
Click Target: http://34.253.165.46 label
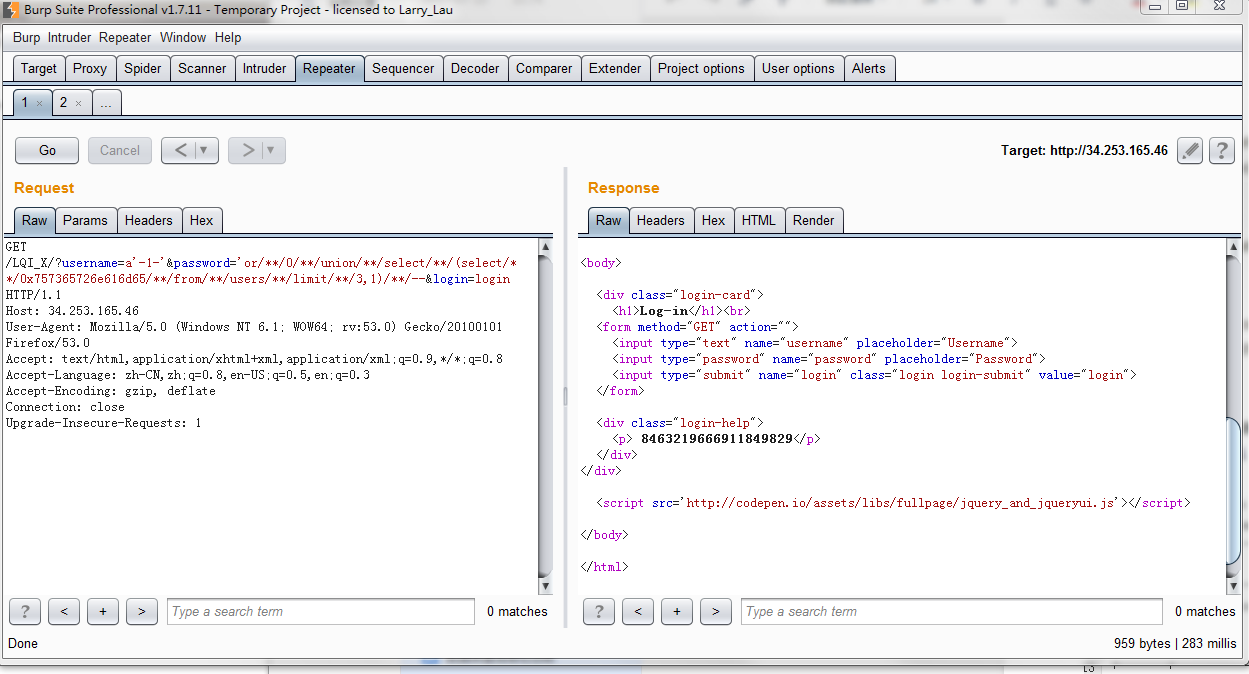pos(1084,151)
